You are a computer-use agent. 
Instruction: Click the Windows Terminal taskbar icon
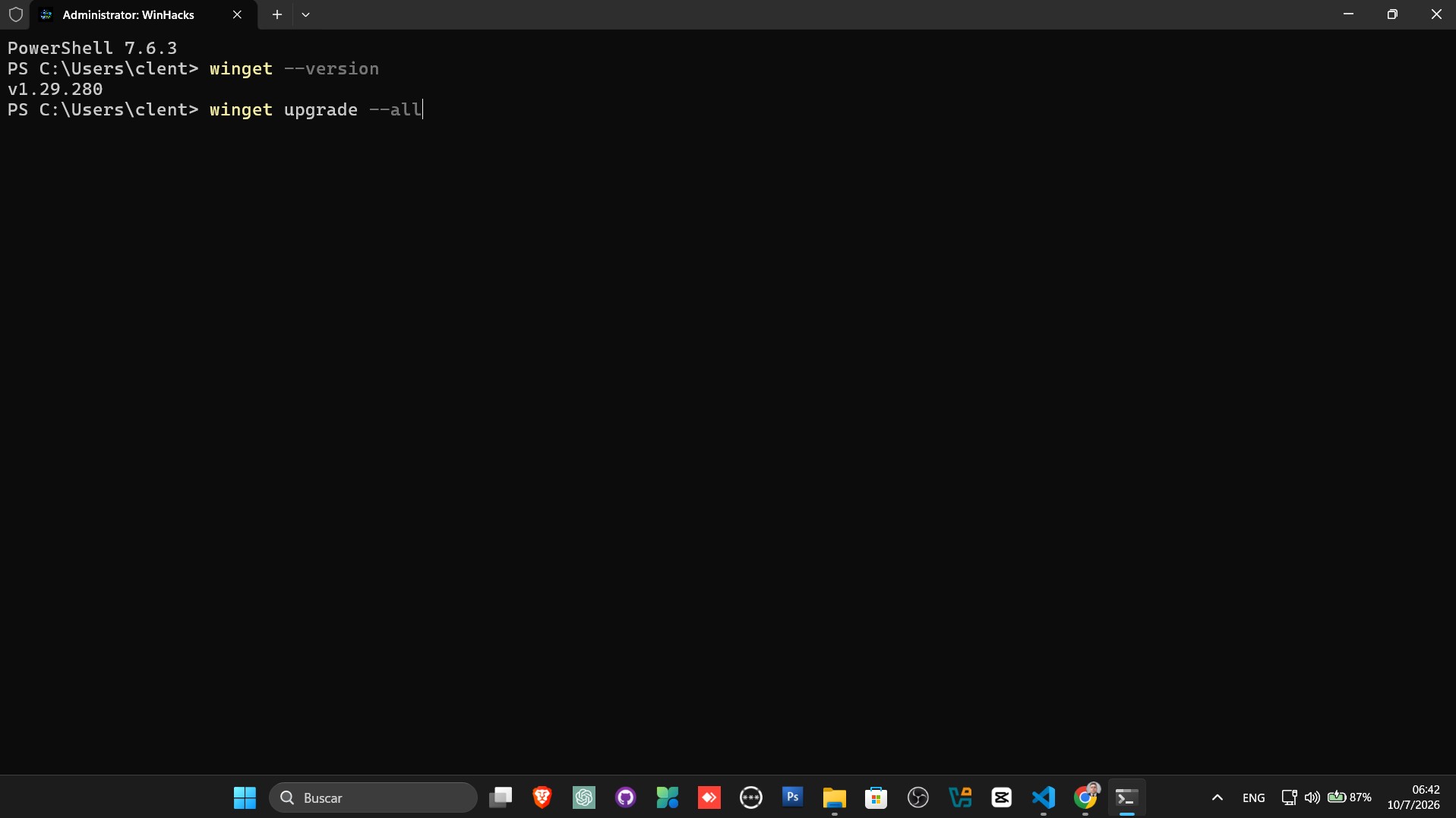pos(1127,797)
